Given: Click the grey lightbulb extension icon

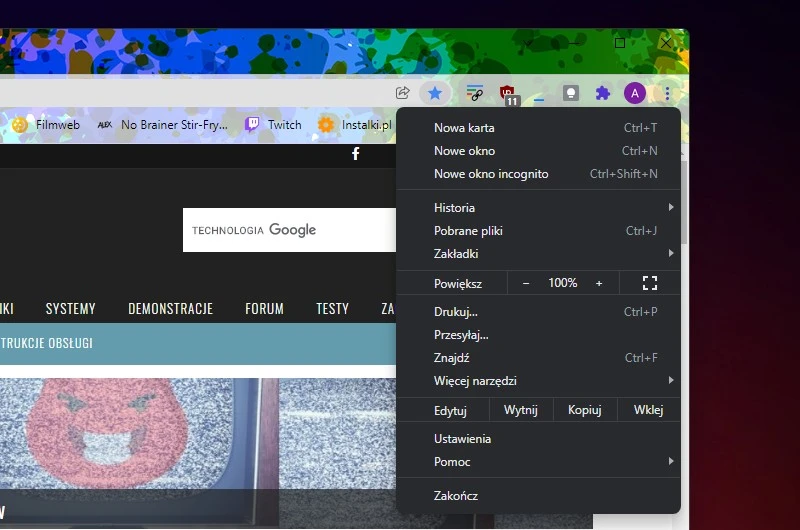Looking at the screenshot, I should 570,93.
